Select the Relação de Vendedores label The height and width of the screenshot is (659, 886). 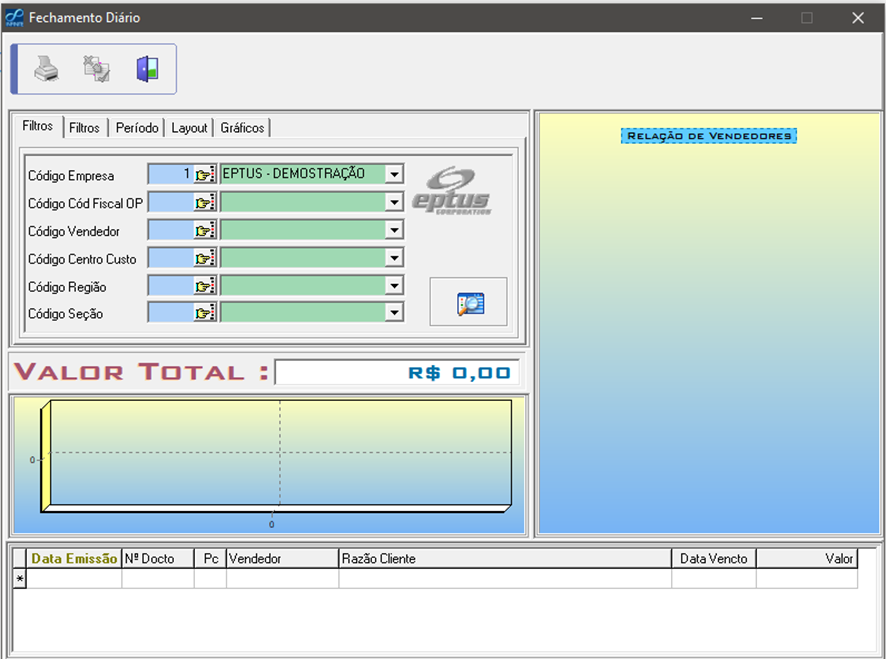(709, 136)
